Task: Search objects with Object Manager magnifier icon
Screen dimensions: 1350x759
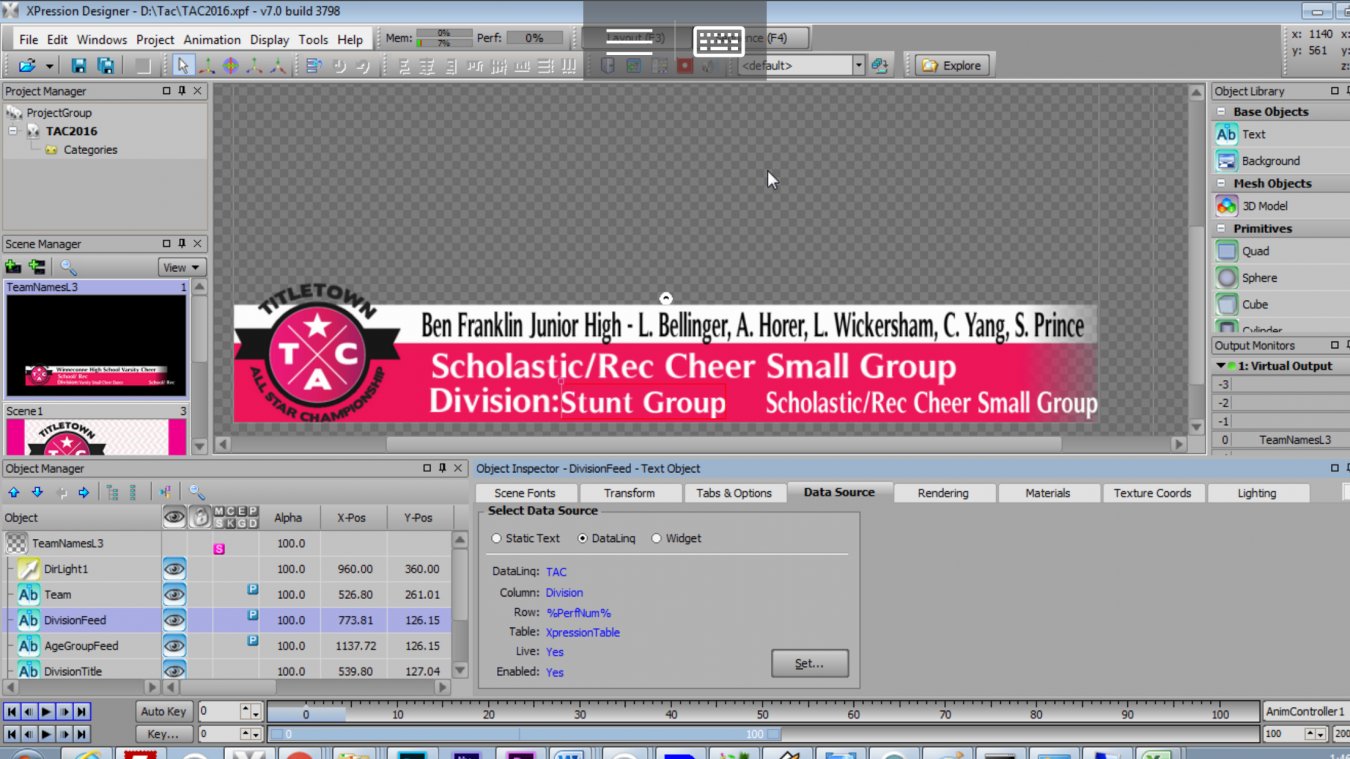Action: (x=197, y=492)
